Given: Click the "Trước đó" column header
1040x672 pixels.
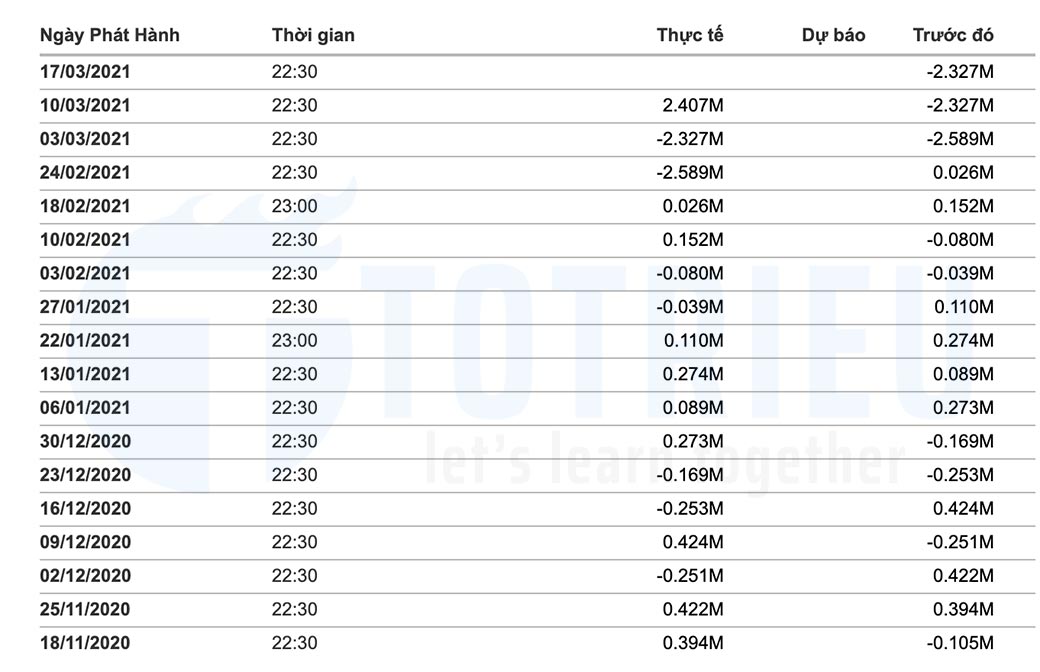Looking at the screenshot, I should (953, 35).
